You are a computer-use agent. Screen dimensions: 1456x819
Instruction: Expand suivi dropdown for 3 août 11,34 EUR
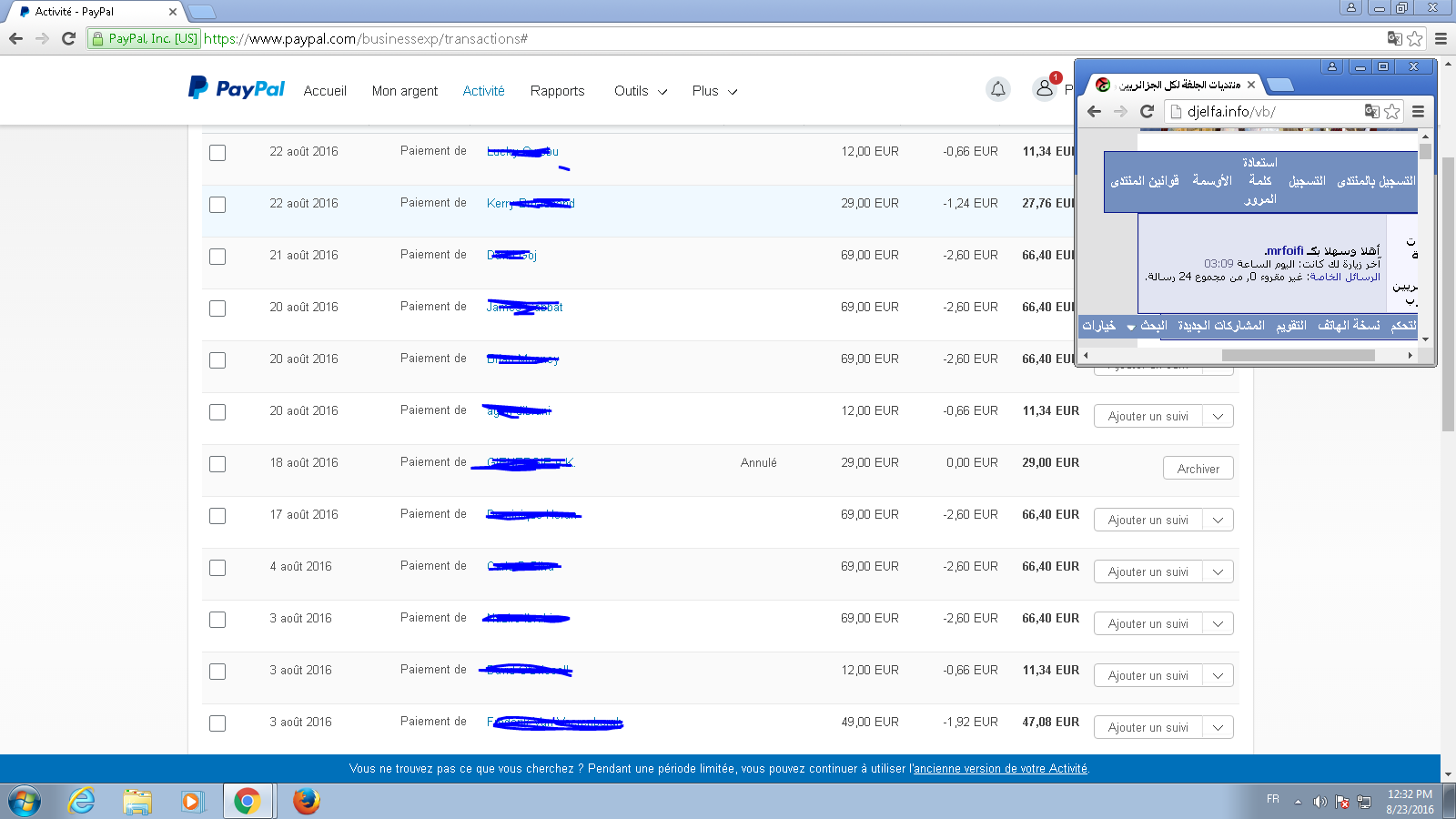click(1218, 675)
